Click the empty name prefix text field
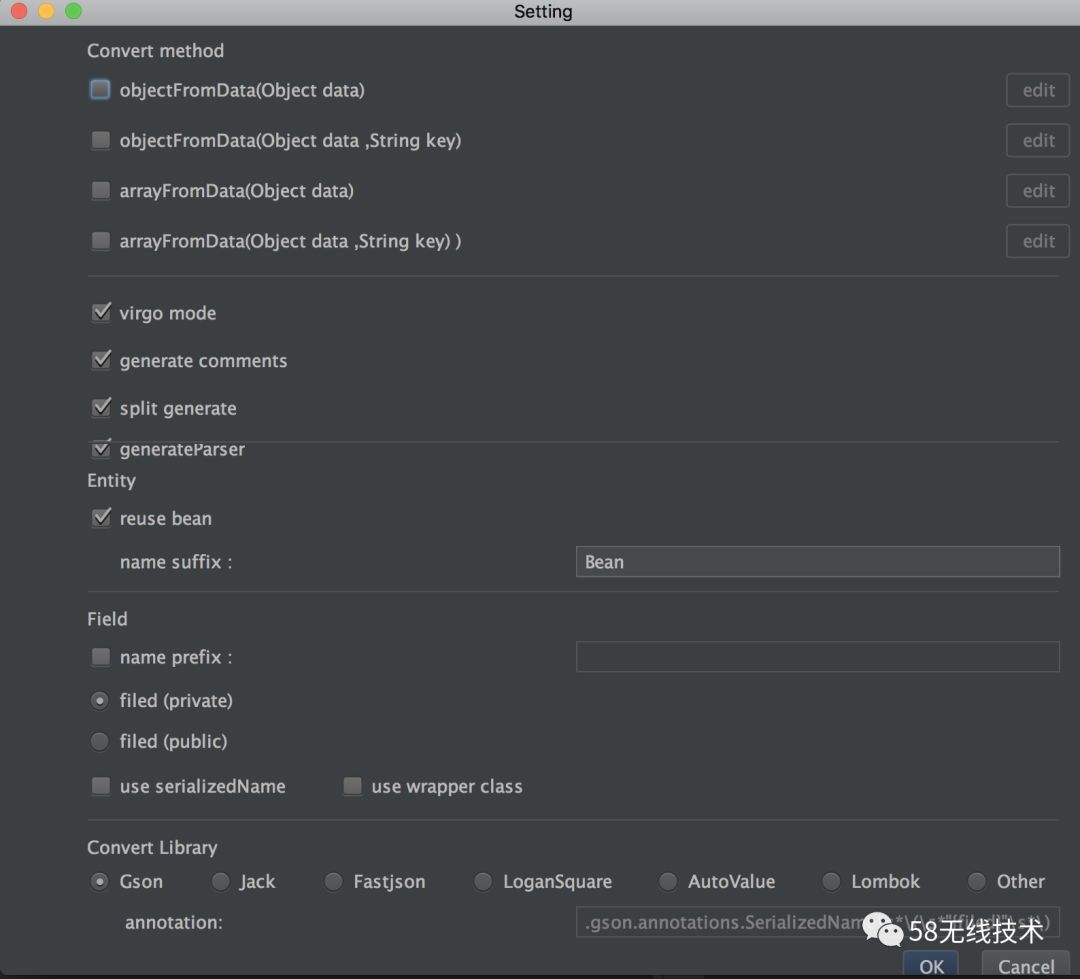 click(x=818, y=657)
